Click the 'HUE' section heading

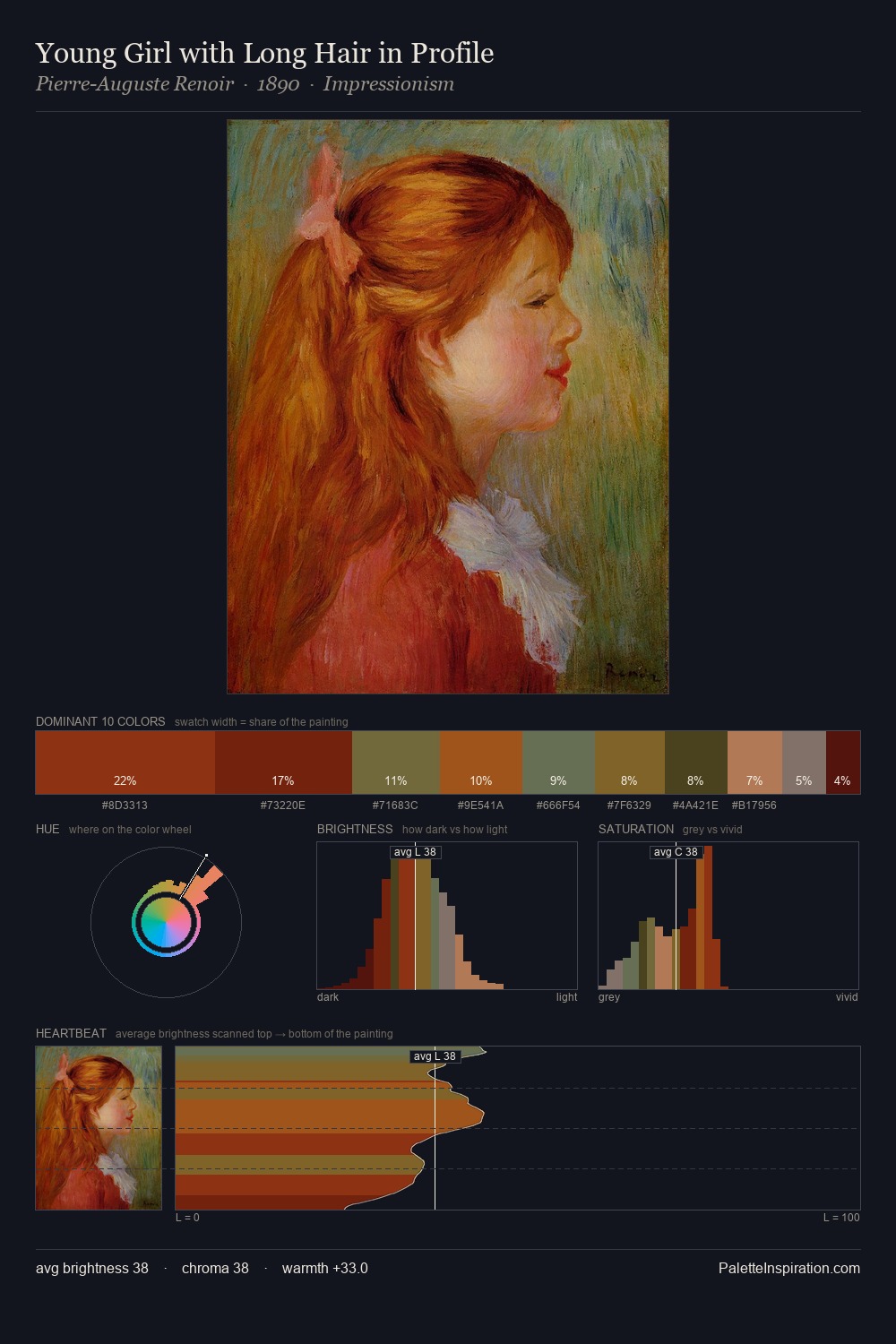click(47, 829)
